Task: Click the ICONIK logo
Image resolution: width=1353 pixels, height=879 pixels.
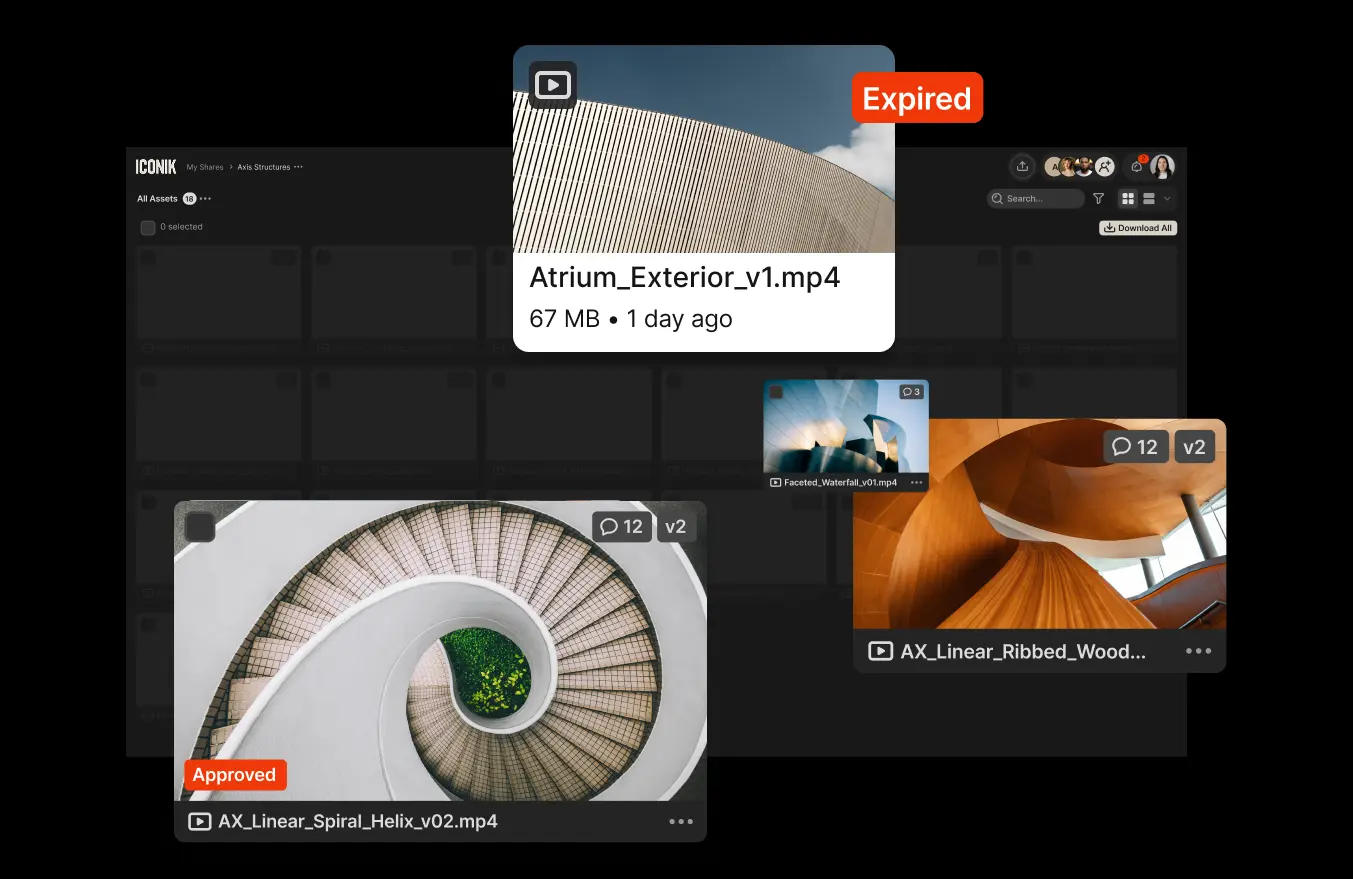Action: (x=156, y=166)
